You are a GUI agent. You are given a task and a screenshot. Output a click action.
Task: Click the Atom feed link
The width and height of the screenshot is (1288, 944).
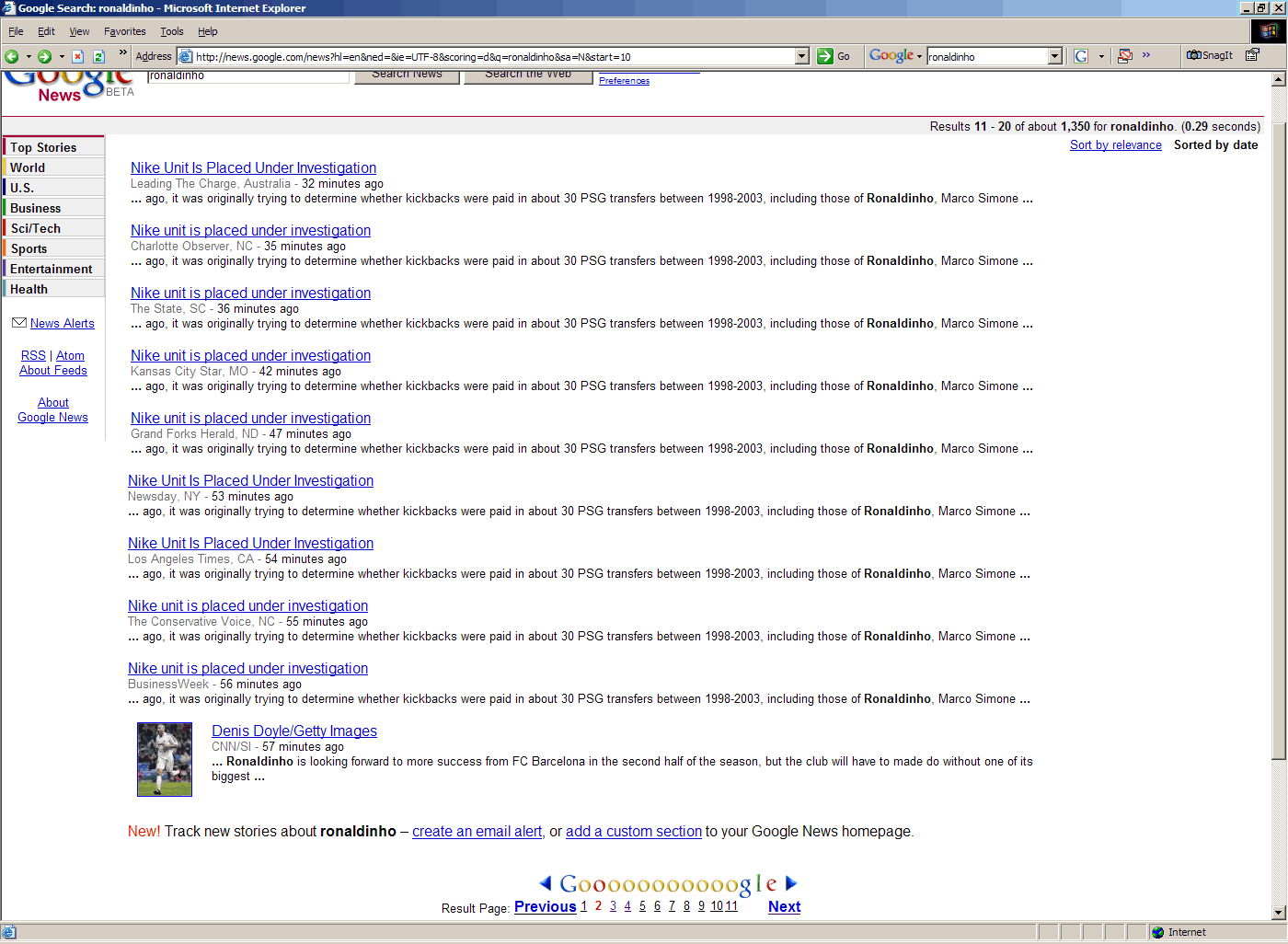pyautogui.click(x=70, y=355)
